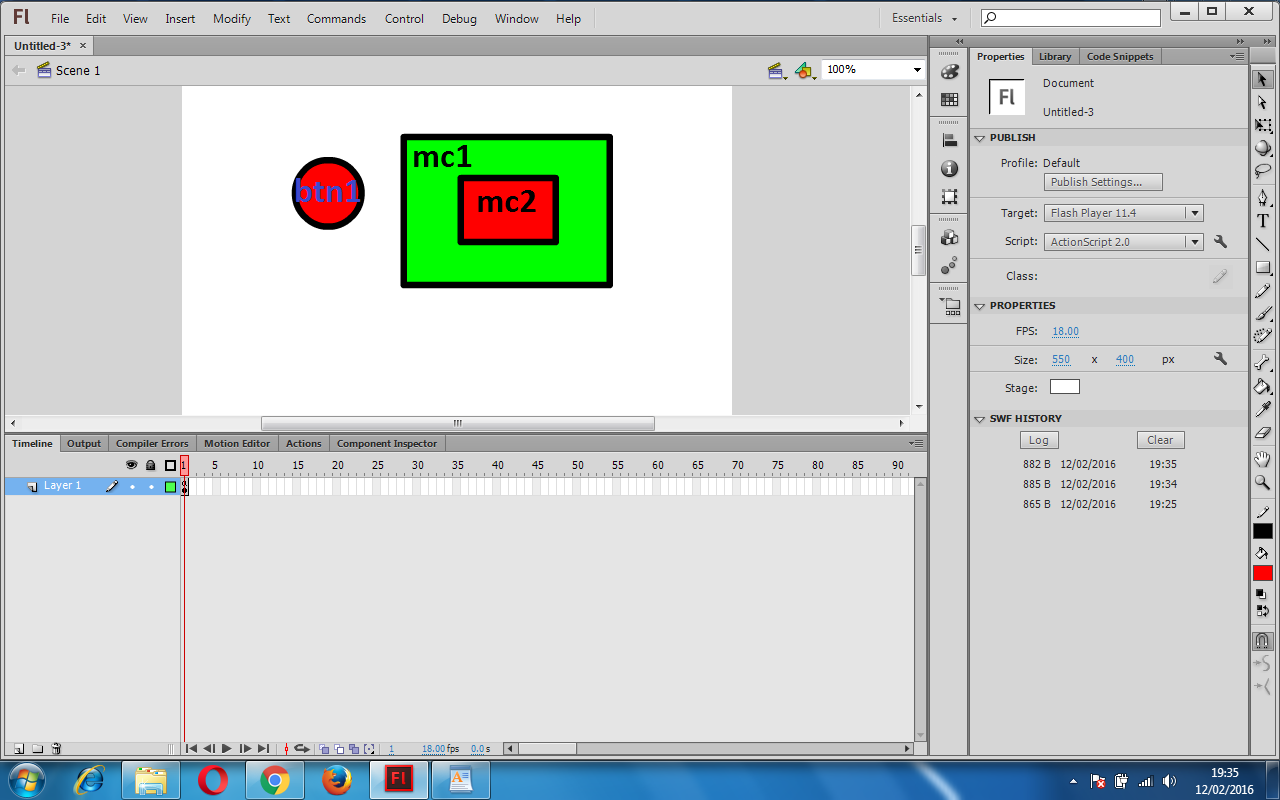1280x800 pixels.
Task: Toggle the Loop playback button
Action: pos(301,748)
